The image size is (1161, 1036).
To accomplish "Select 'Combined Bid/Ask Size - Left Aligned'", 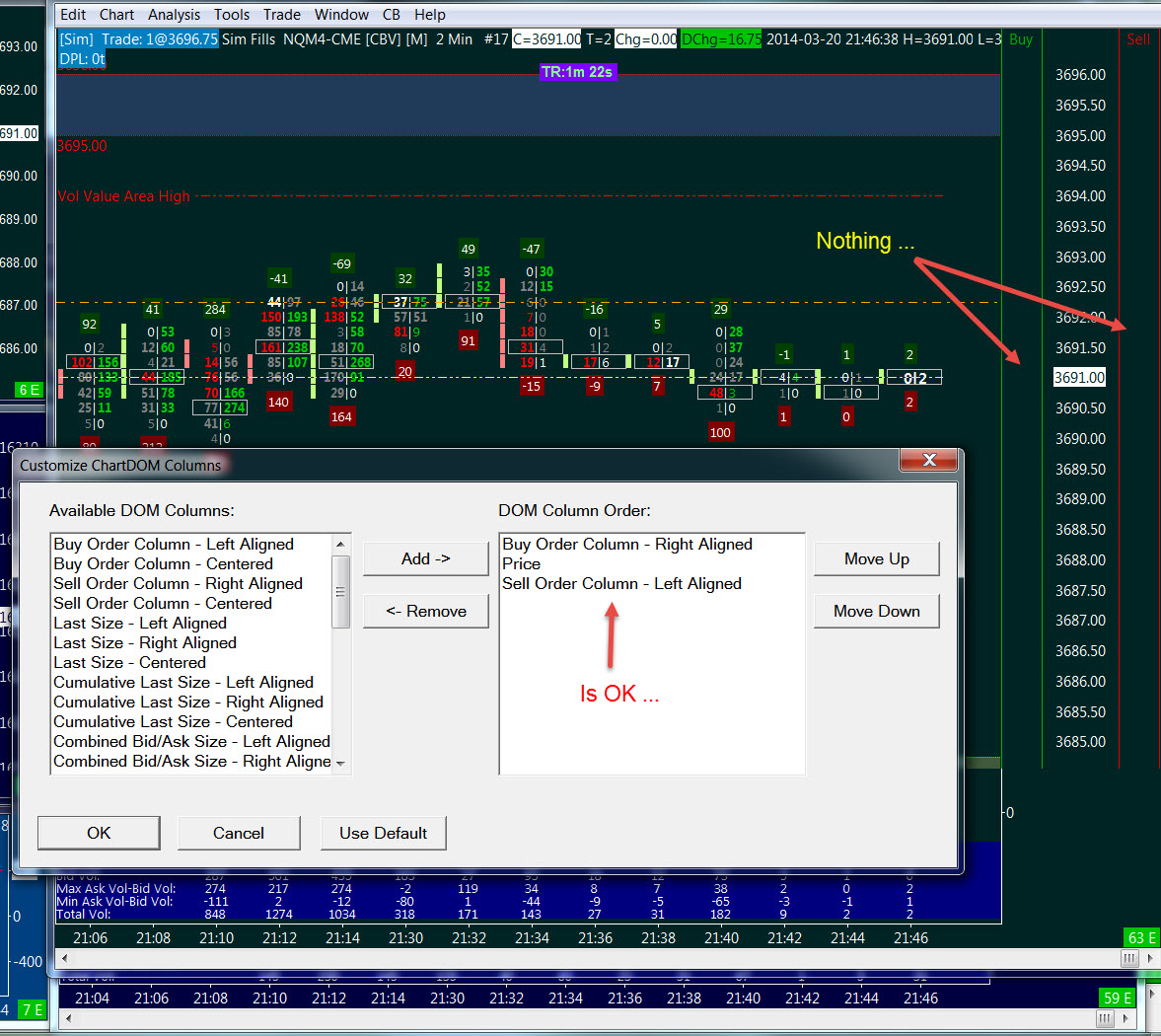I will pos(191,741).
